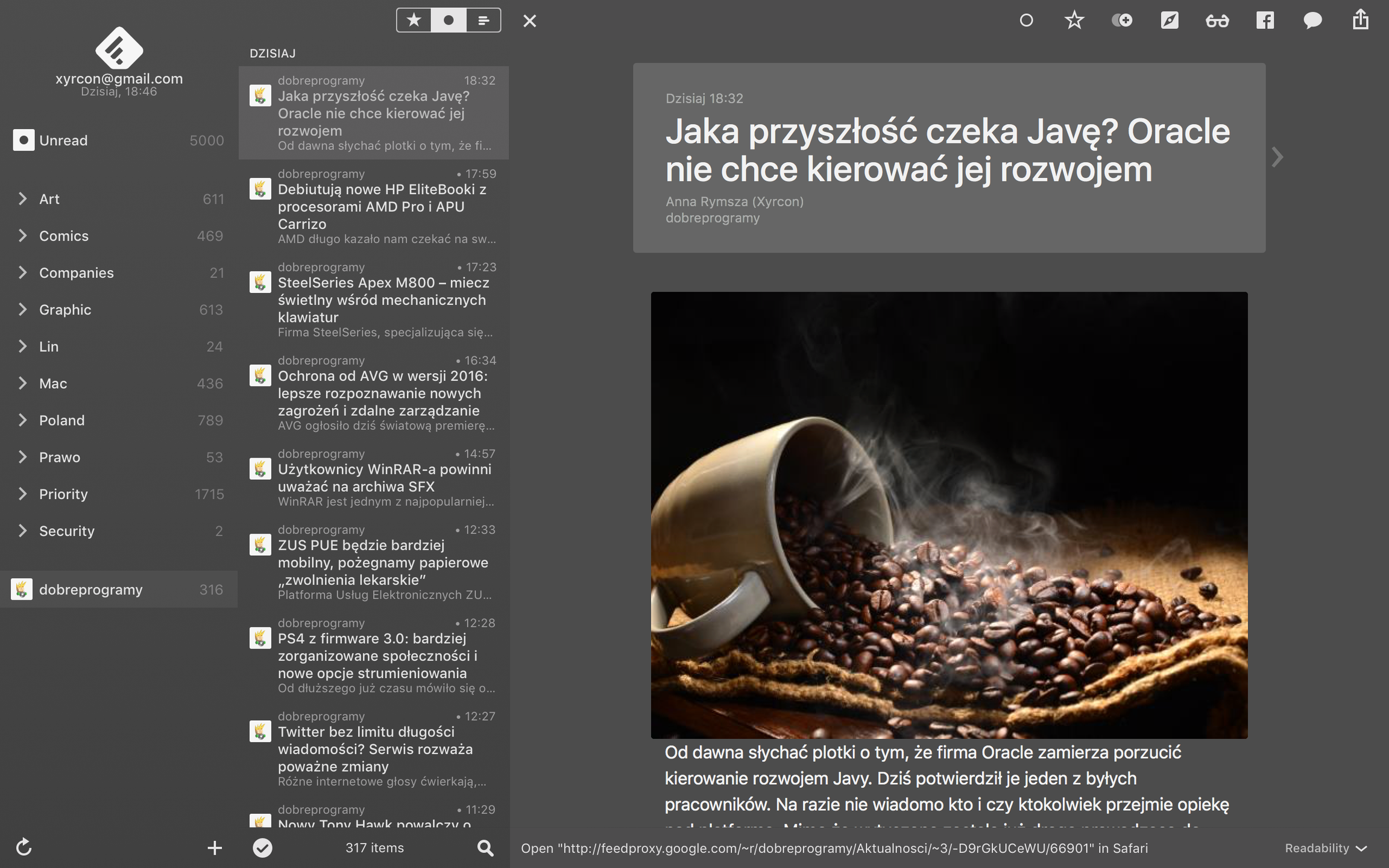Image resolution: width=1389 pixels, height=868 pixels.
Task: Expand the Companies folder
Action: click(22, 272)
